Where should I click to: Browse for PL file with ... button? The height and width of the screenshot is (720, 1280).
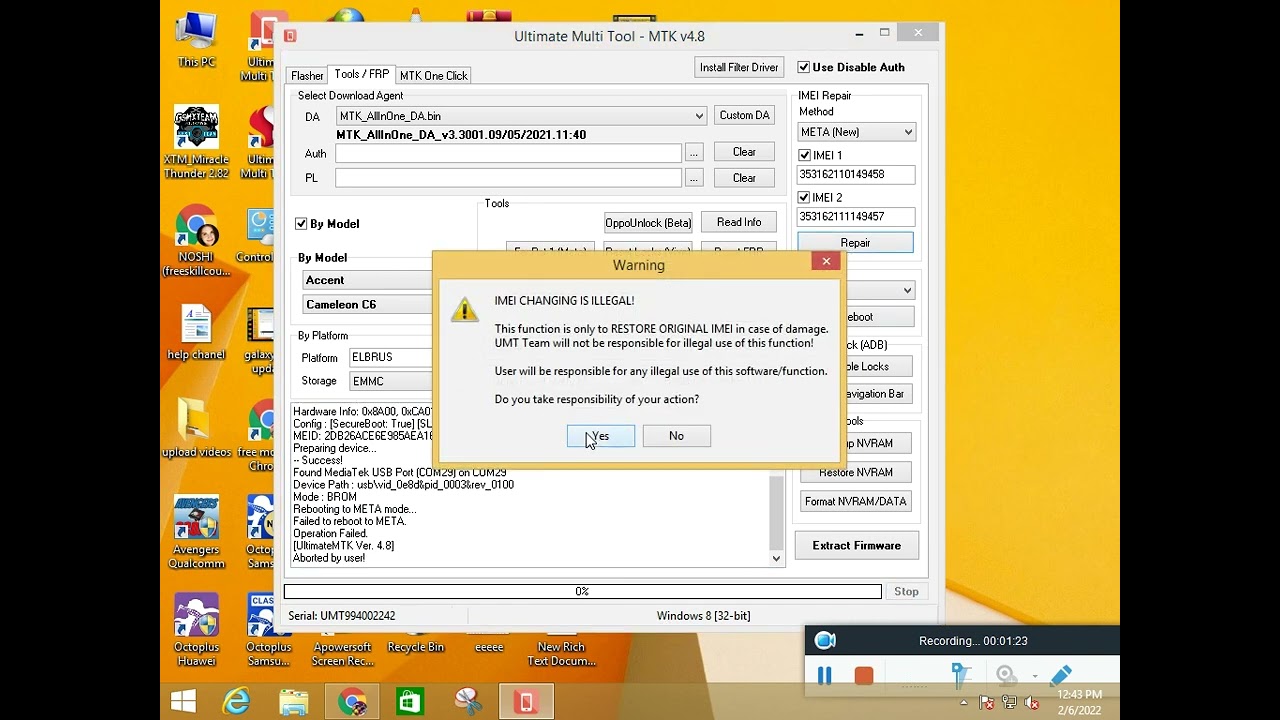694,178
